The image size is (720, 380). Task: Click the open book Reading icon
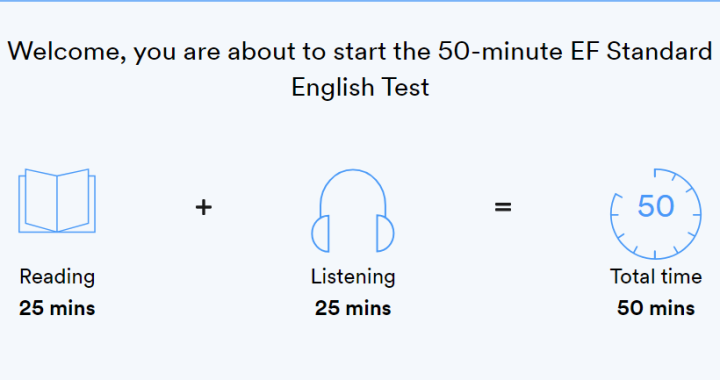[x=57, y=201]
